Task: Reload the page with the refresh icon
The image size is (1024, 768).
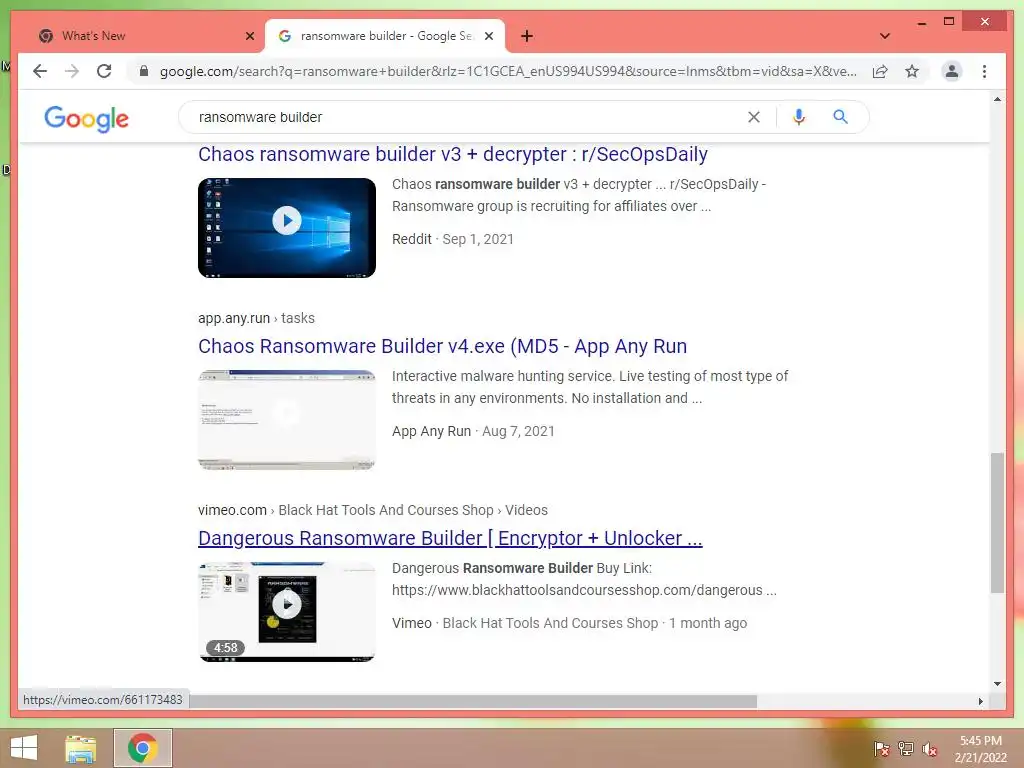Action: pos(104,71)
